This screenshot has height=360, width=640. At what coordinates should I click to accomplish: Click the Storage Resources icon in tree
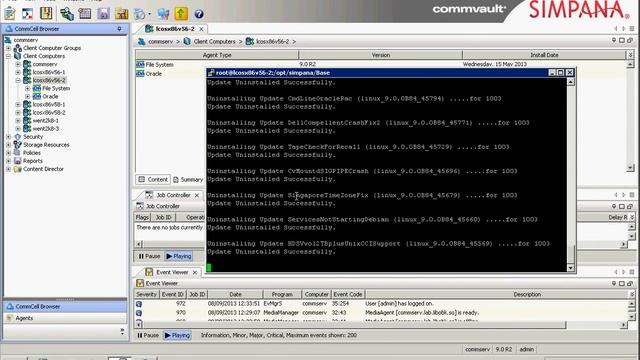(18, 145)
